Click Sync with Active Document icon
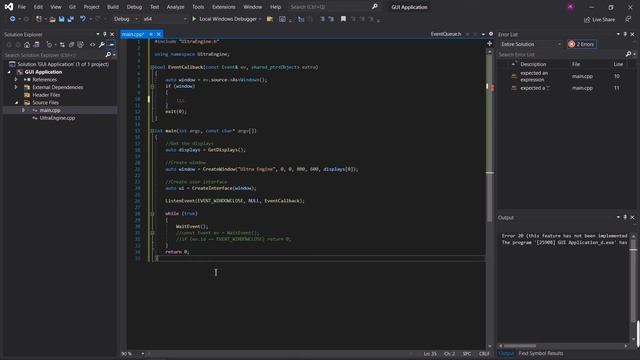This screenshot has height=360, width=640. point(62,45)
